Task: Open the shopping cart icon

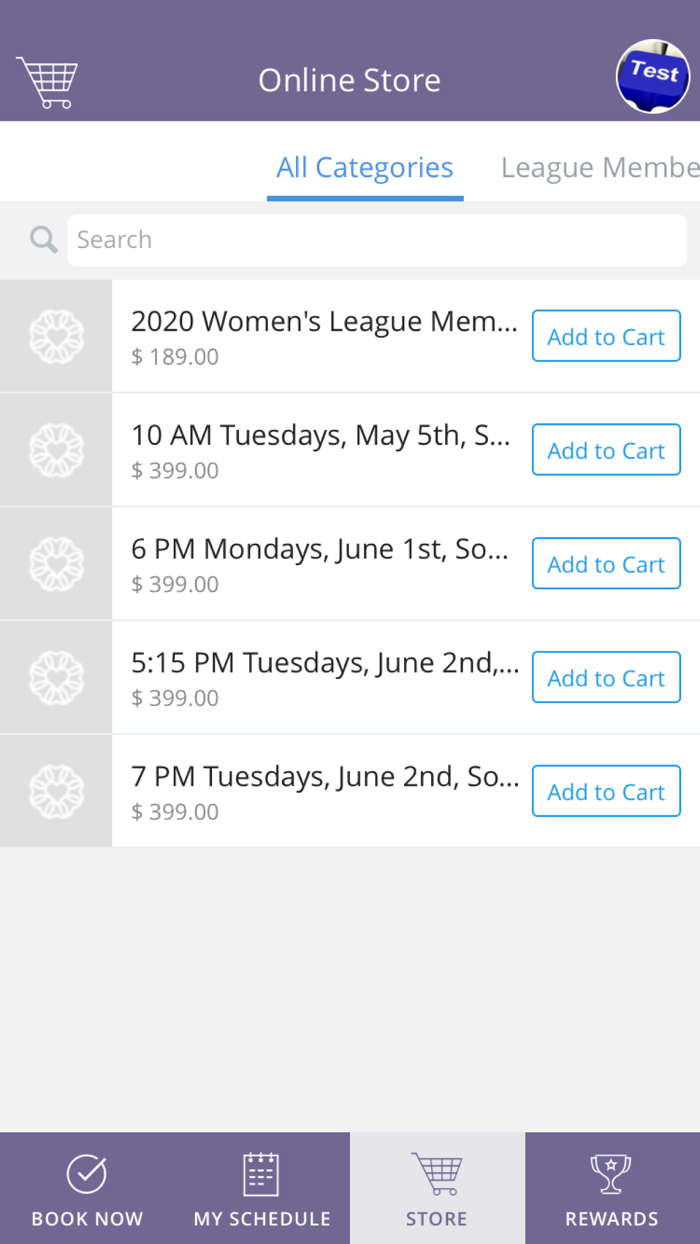Action: pos(47,80)
